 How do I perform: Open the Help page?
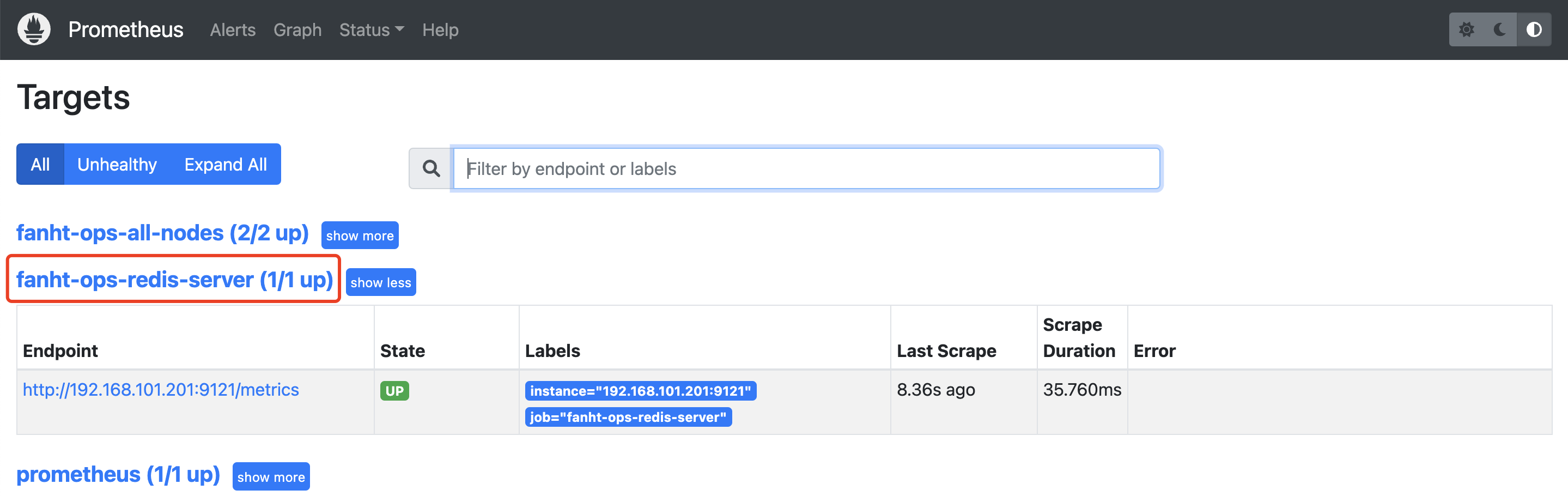[440, 30]
